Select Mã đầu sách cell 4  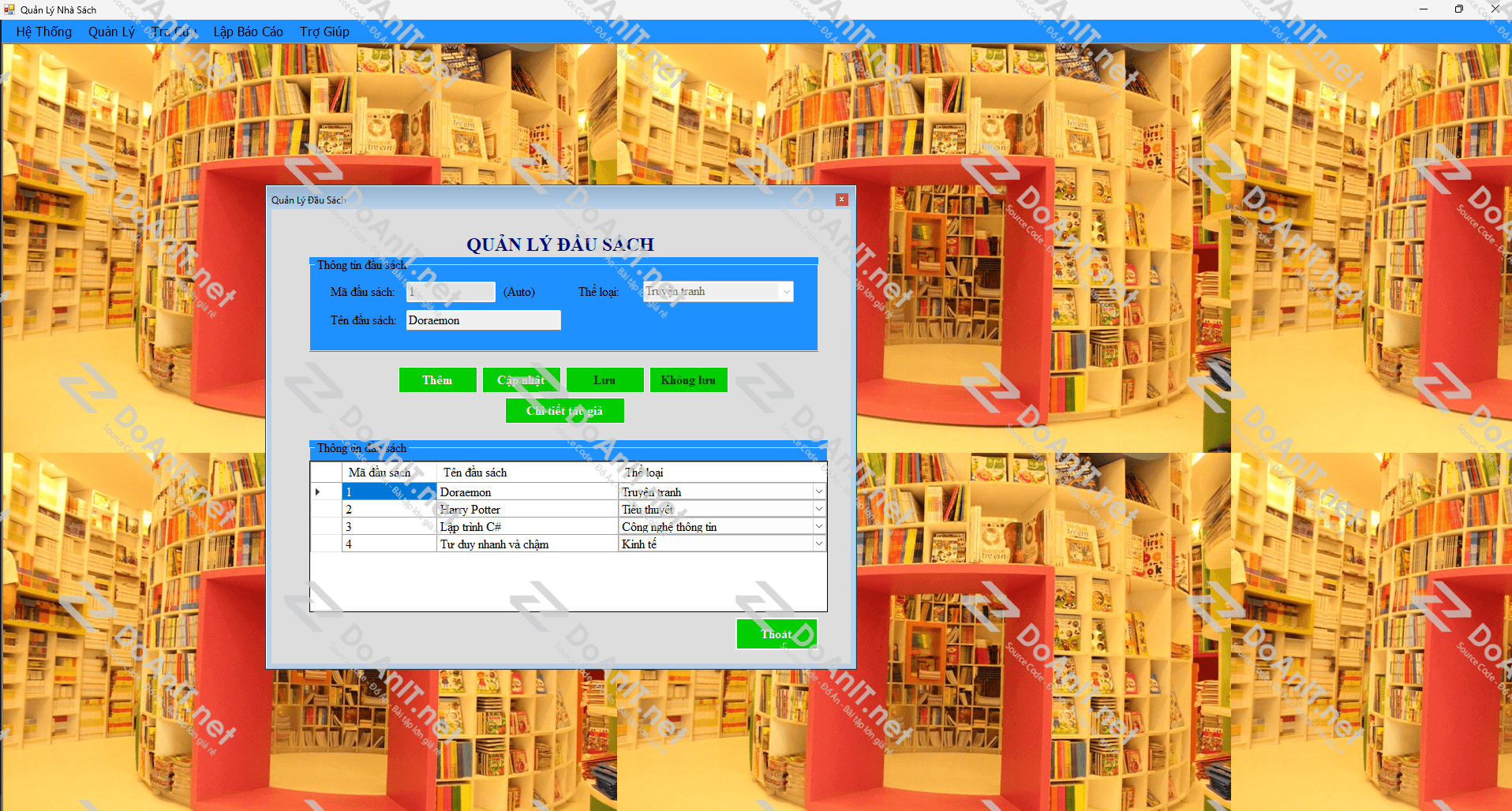tap(389, 544)
